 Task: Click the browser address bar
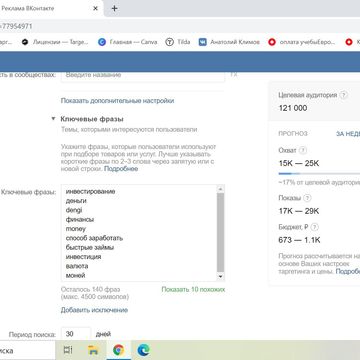coord(180,26)
